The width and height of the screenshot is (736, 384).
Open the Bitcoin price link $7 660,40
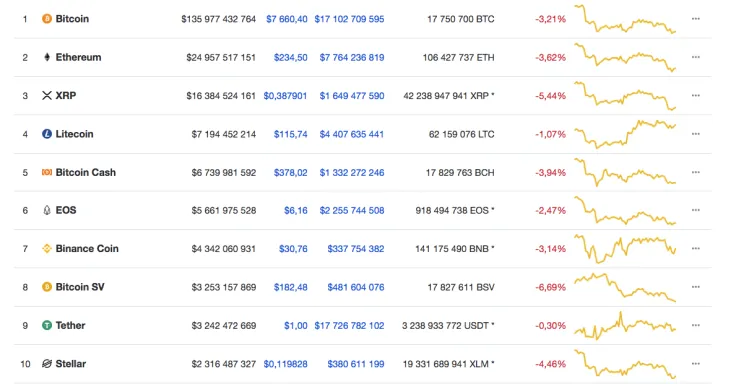pos(287,19)
